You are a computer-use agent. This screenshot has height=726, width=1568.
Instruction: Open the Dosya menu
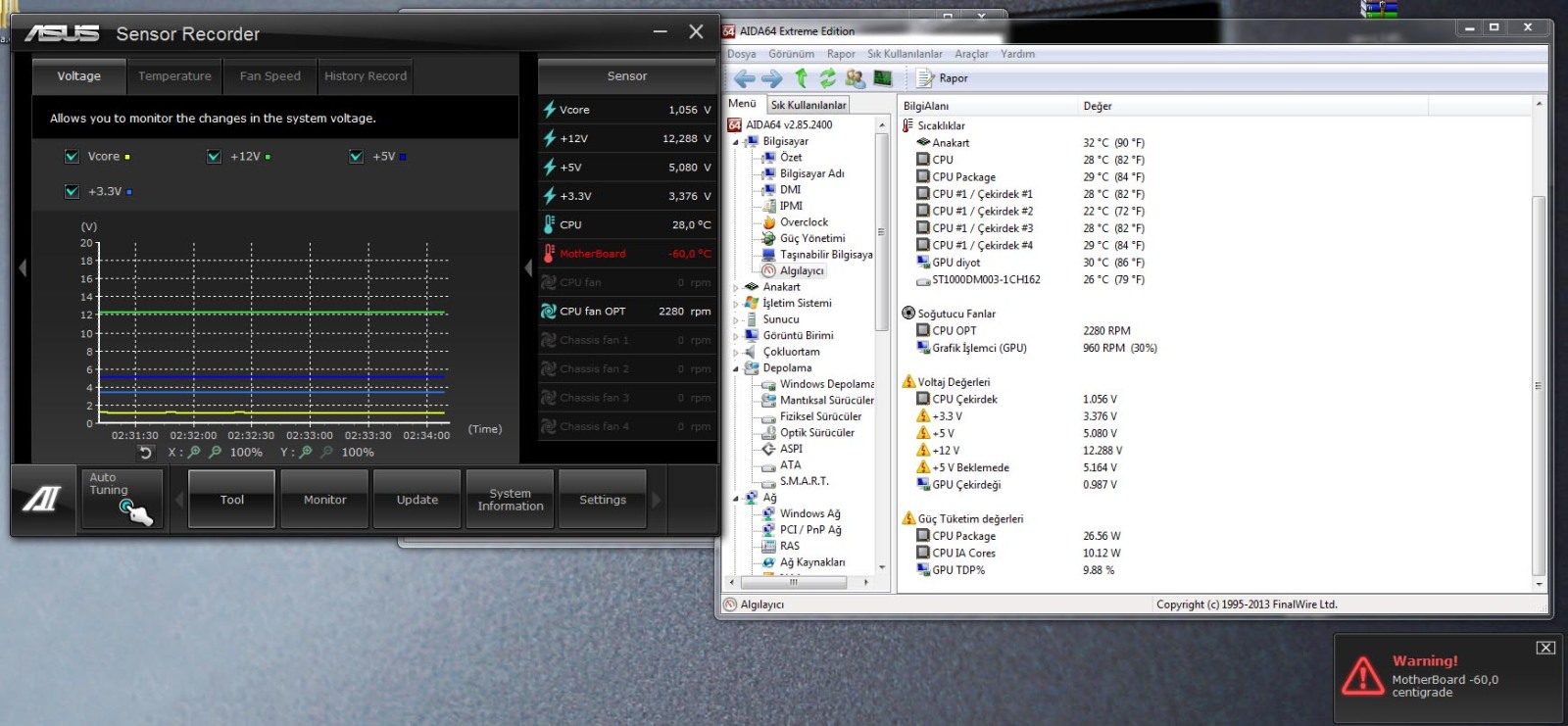(x=741, y=54)
